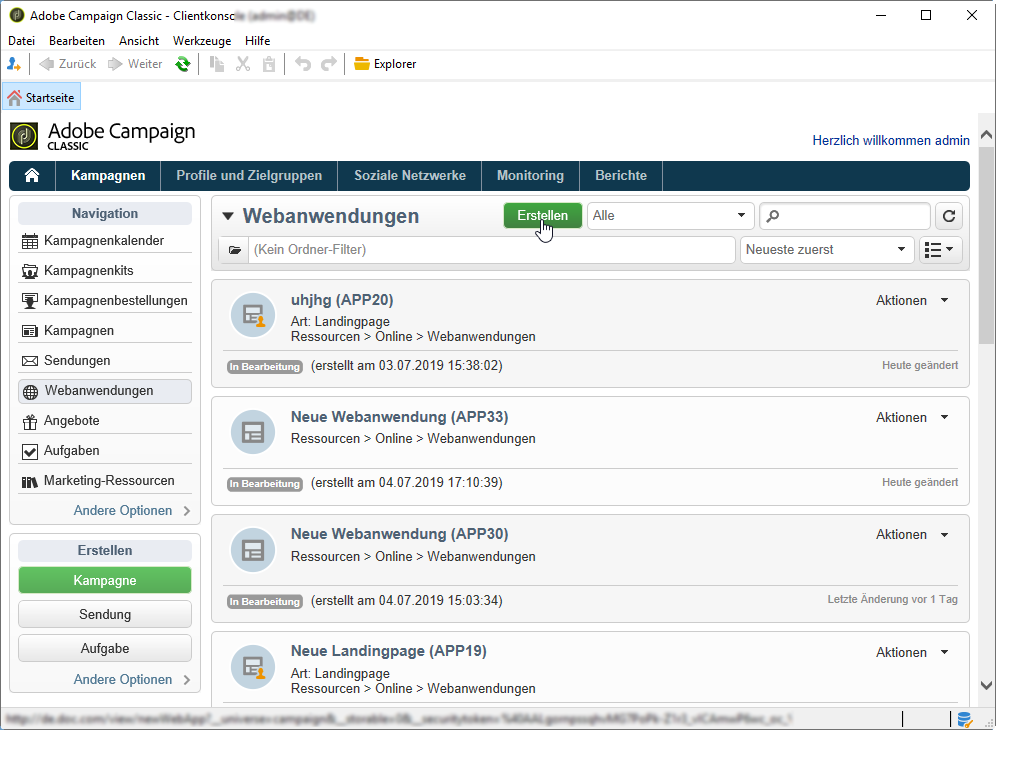
Task: Open the Kampagnen navigation entry
Action: [105, 330]
